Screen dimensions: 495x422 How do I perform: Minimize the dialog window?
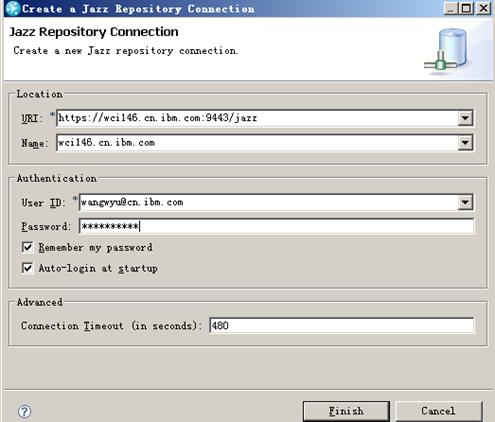(451, 8)
